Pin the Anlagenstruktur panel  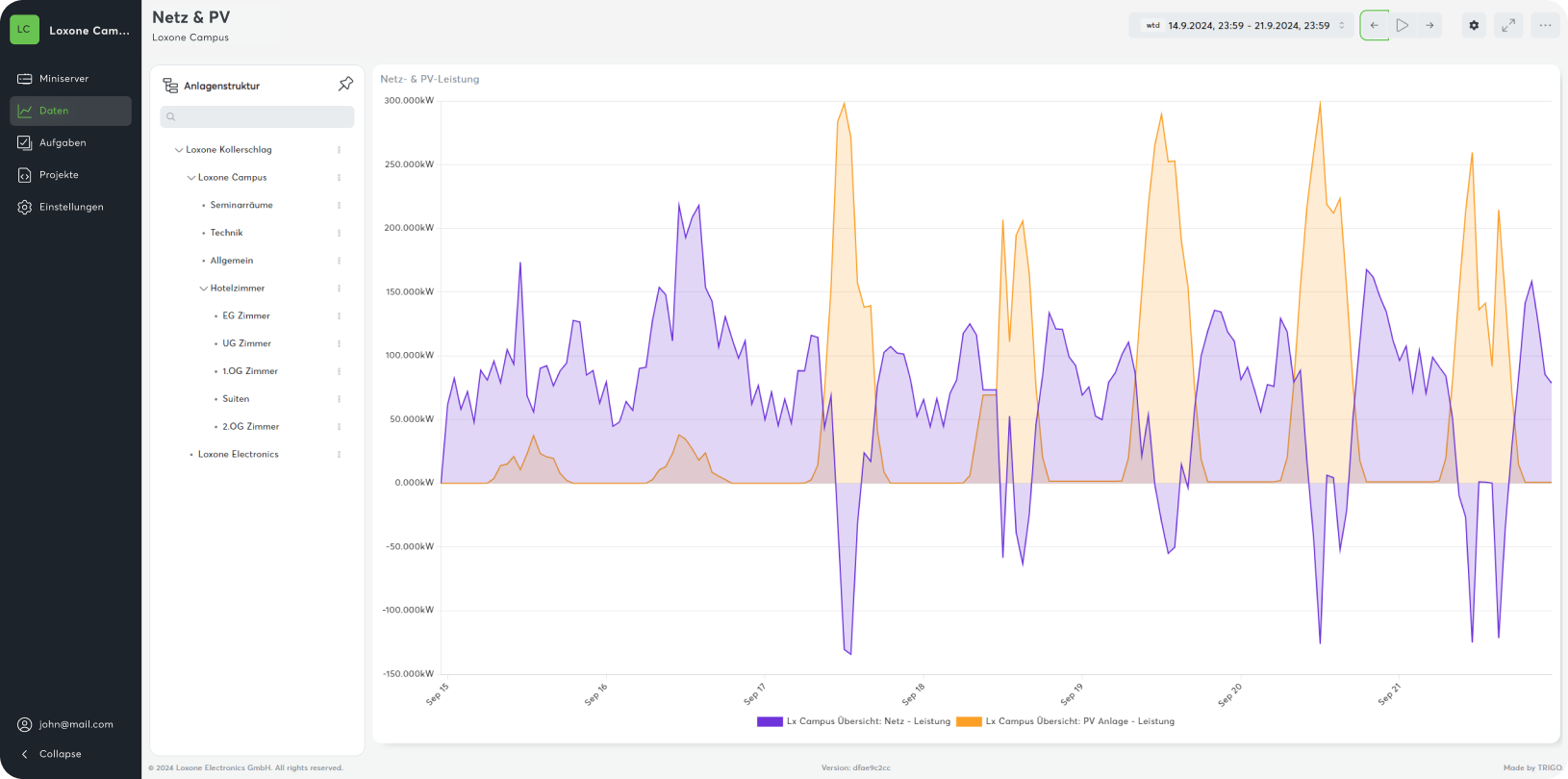pos(345,85)
